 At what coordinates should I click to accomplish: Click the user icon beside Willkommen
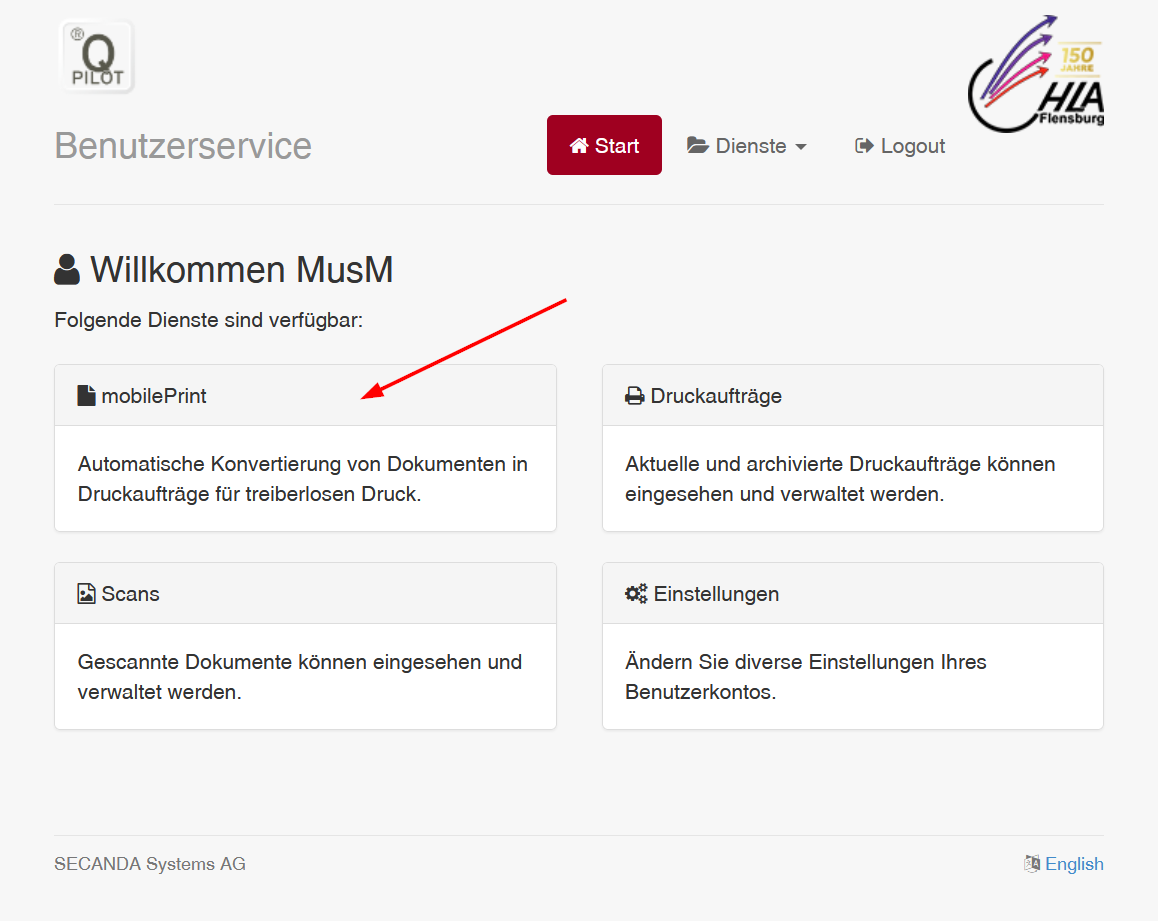(x=67, y=270)
